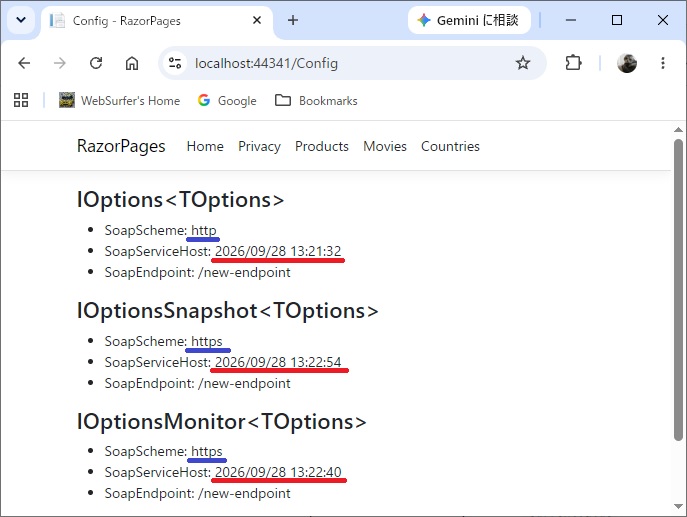Select the Config - RazorPages tab
The image size is (687, 517).
coord(156,21)
